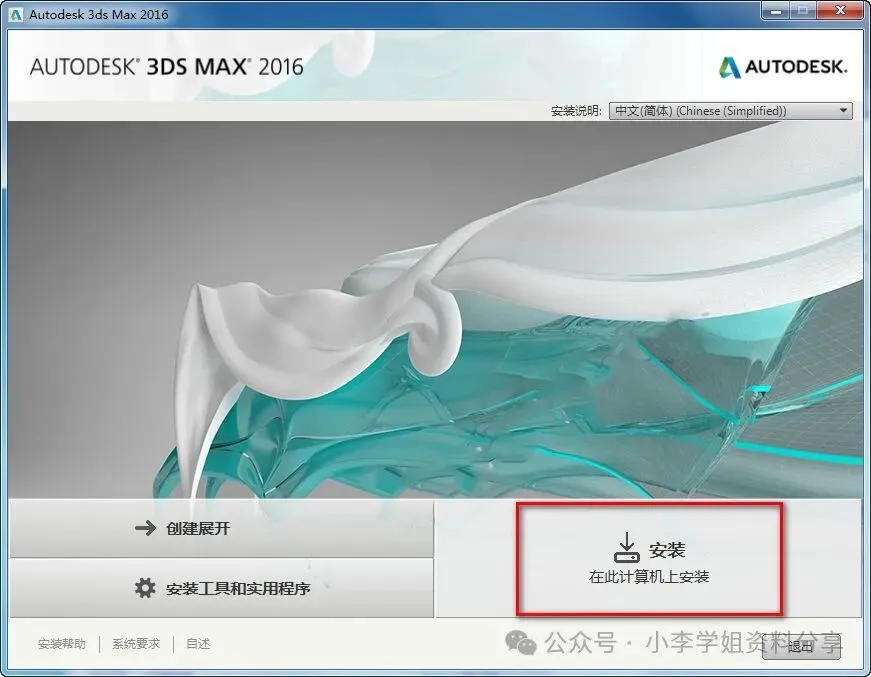871x677 pixels.
Task: Click the 退出 exit button
Action: coord(801,646)
